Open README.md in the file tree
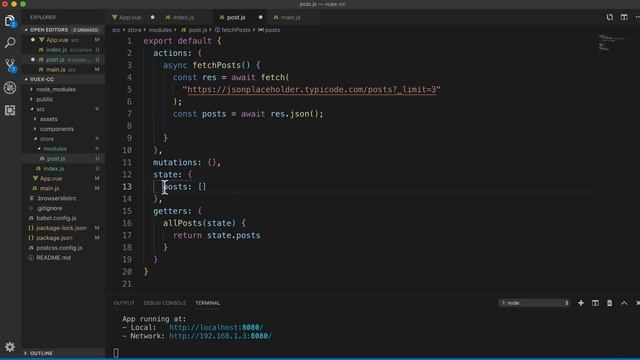 (x=53, y=258)
